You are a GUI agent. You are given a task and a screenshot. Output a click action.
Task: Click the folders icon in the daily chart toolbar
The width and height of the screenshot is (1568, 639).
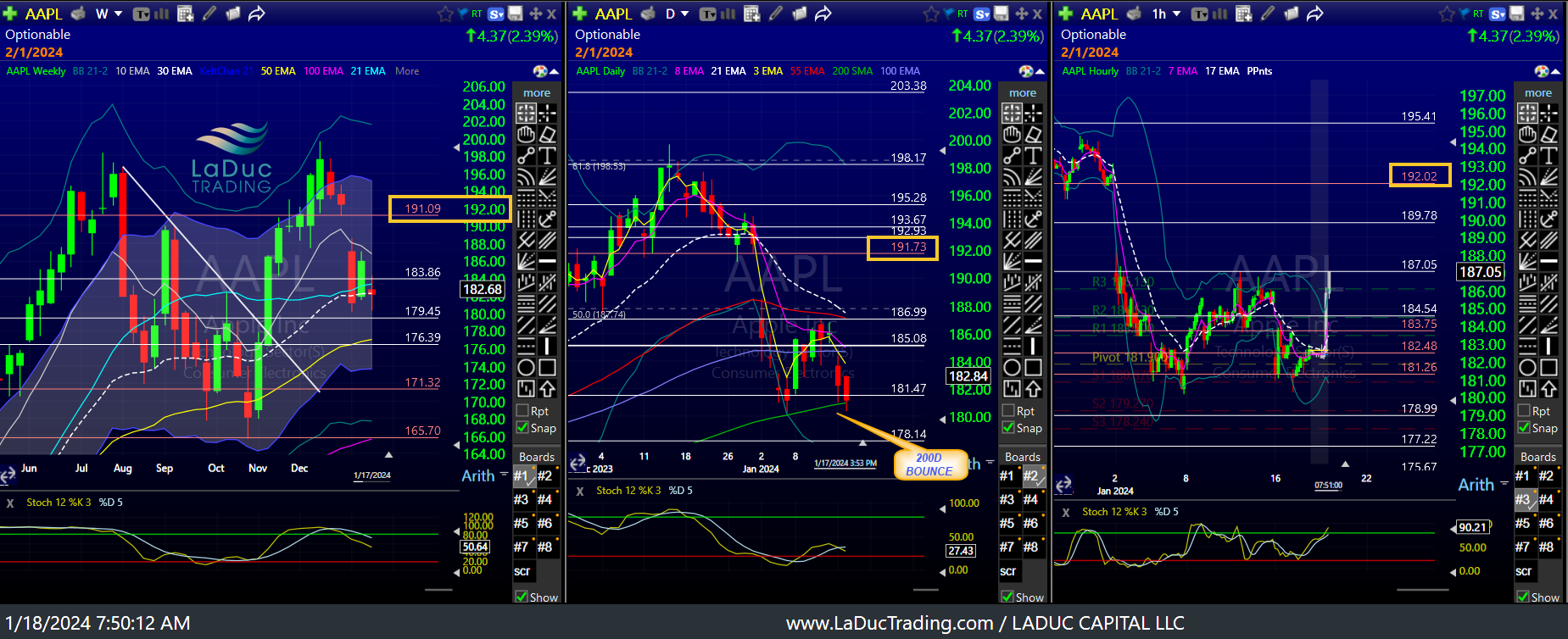pyautogui.click(x=800, y=14)
